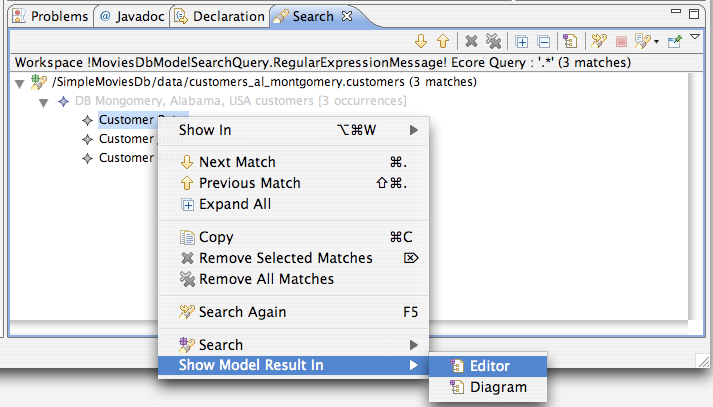Click Show Previous Match arrow in toolbar
The width and height of the screenshot is (713, 407).
(443, 41)
